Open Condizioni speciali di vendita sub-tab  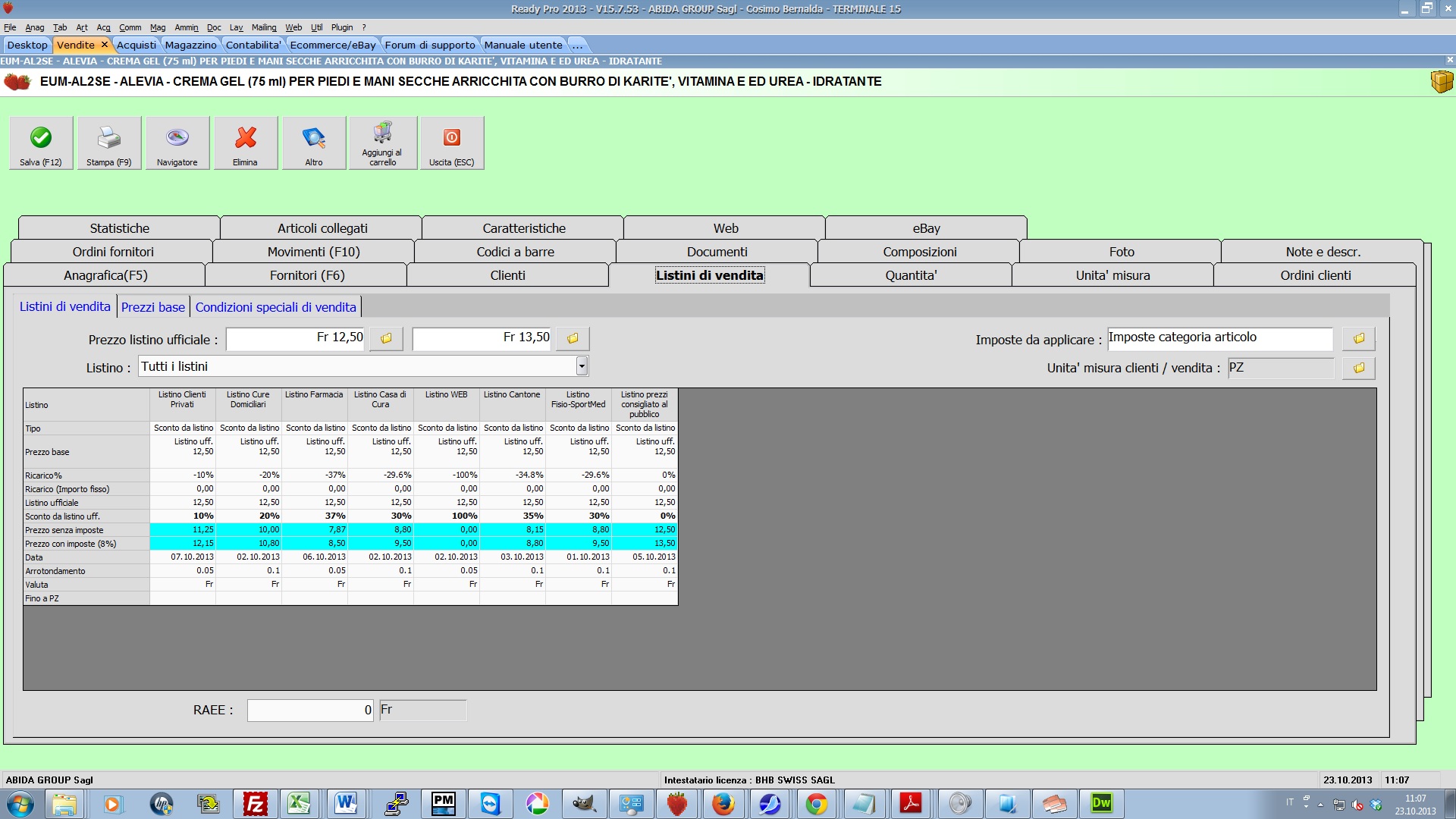pos(275,307)
